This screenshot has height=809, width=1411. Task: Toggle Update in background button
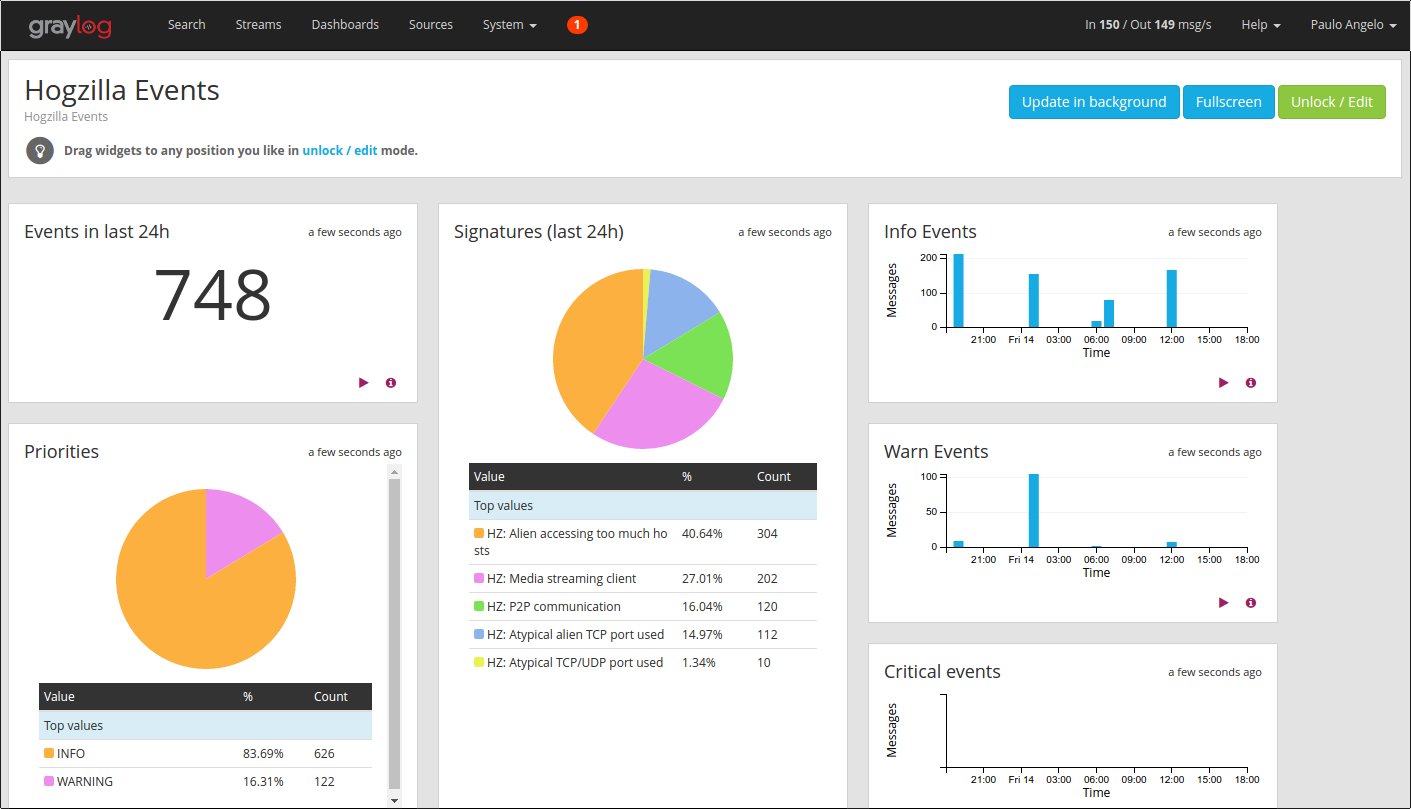[1093, 102]
